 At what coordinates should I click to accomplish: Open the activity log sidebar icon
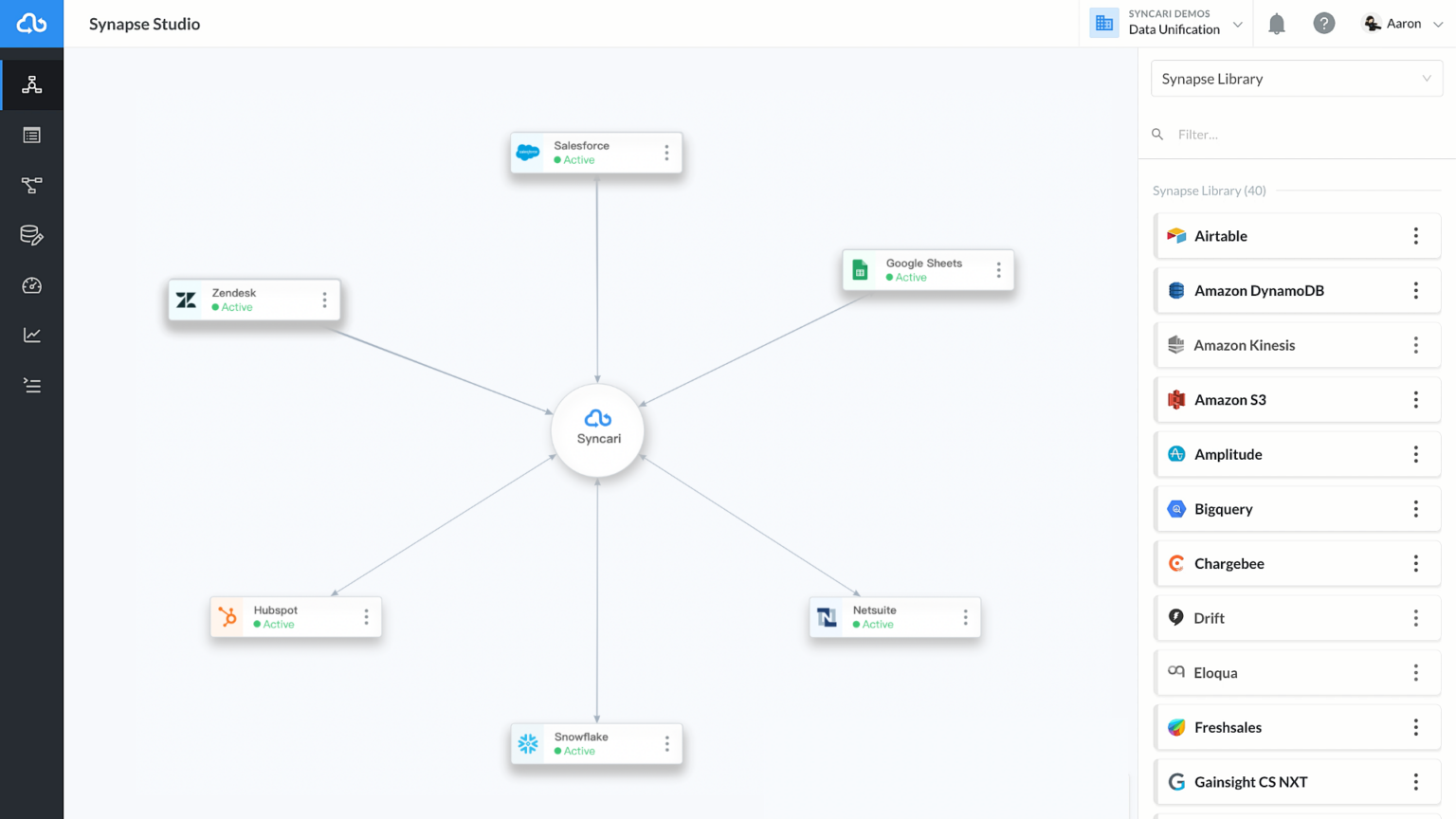31,385
